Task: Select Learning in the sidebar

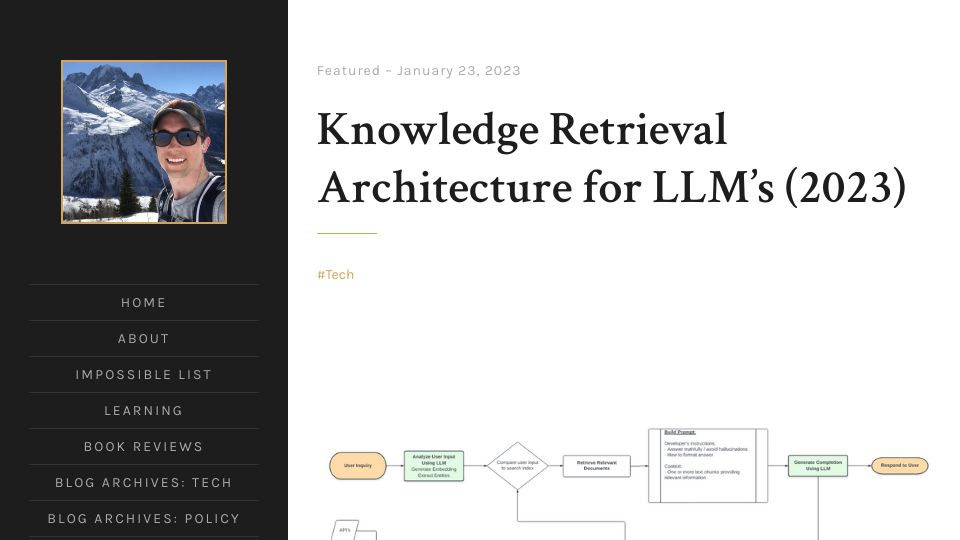Action: coord(143,411)
